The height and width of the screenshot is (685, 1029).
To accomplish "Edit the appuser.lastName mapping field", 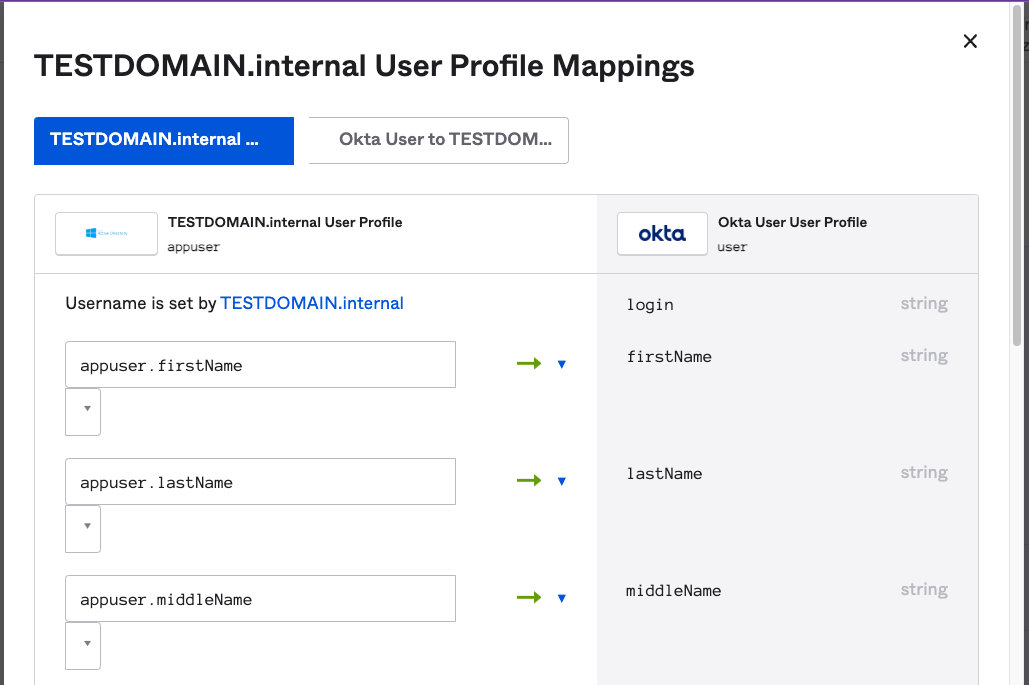I will pyautogui.click(x=261, y=482).
